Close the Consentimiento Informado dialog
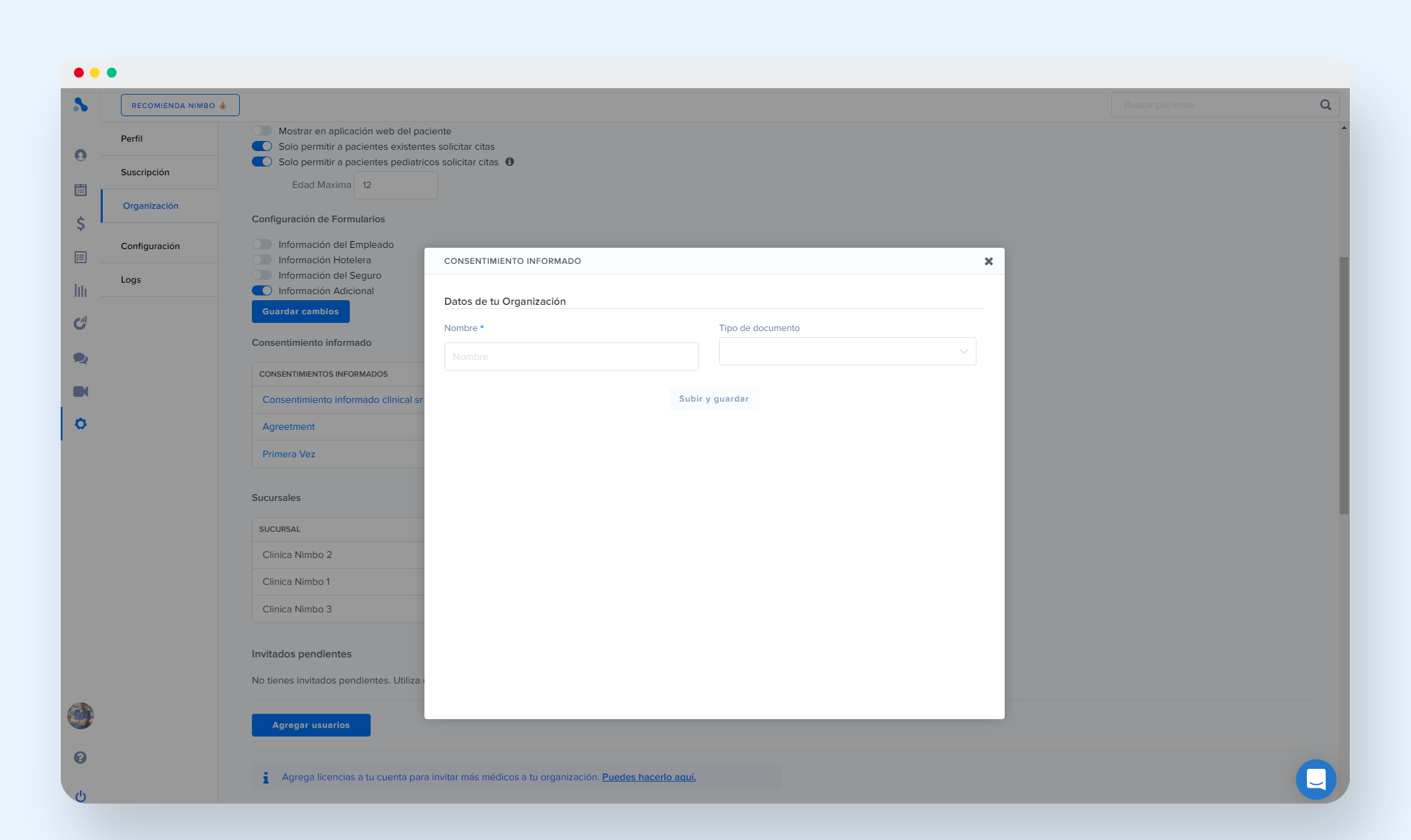Viewport: 1411px width, 840px height. [x=989, y=261]
